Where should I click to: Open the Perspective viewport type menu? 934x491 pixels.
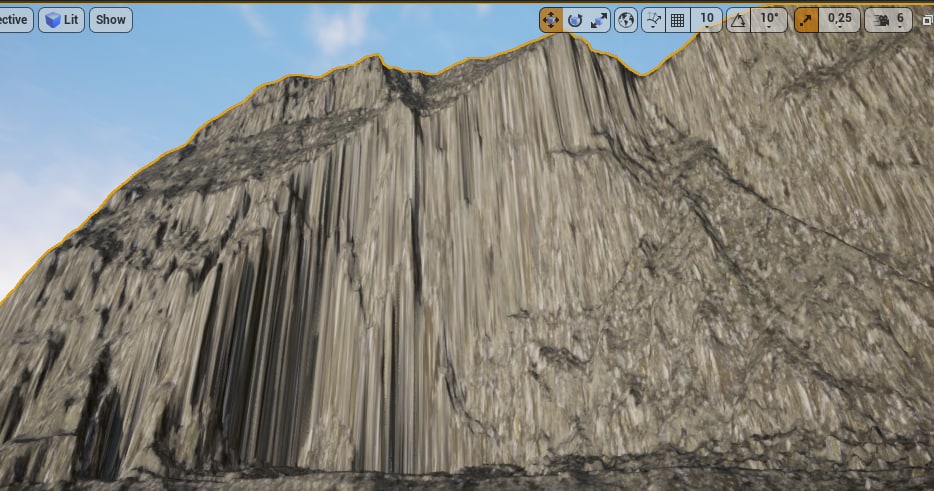click(x=15, y=20)
